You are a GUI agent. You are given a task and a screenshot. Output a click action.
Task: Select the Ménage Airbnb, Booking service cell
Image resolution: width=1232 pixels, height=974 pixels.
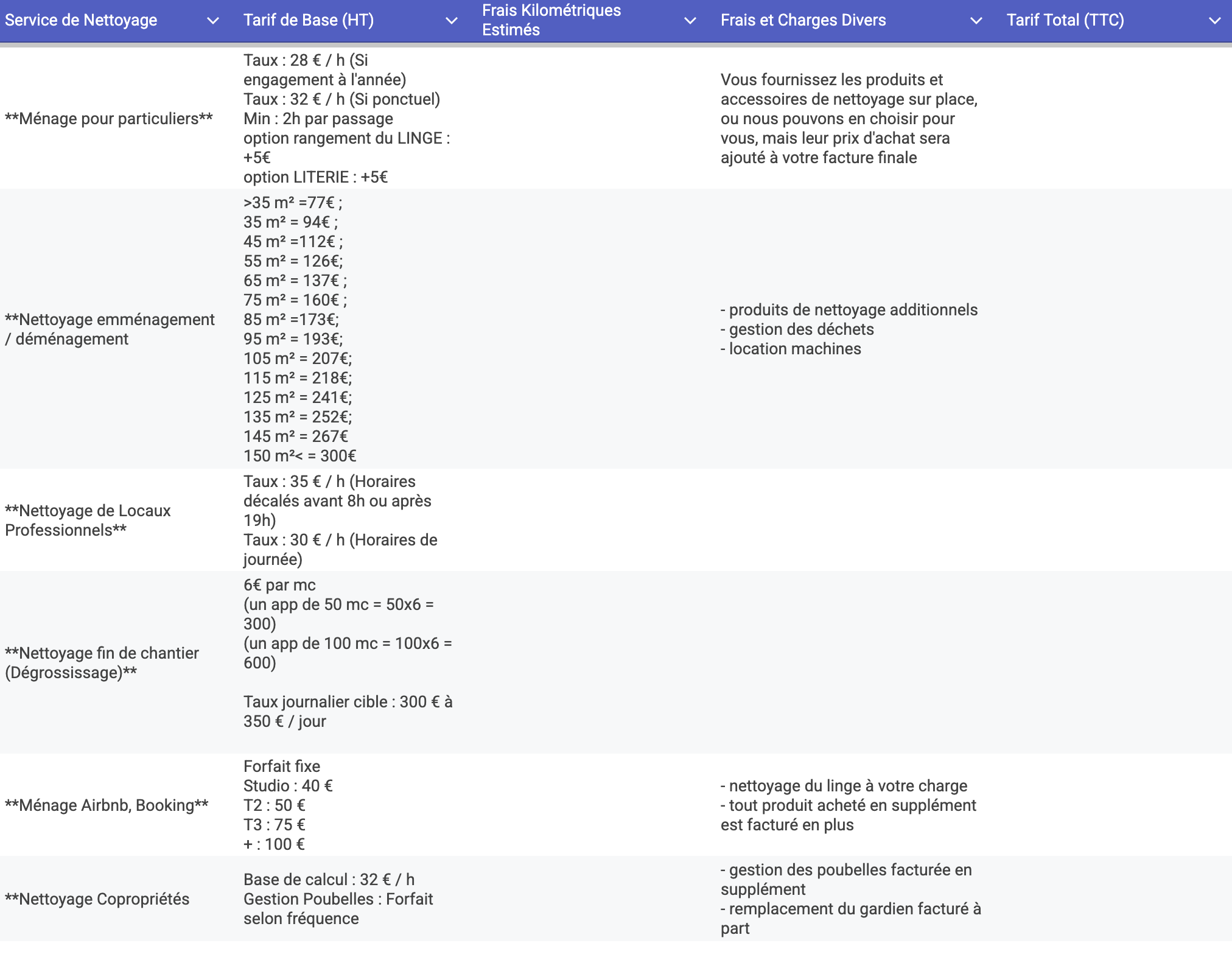[x=107, y=805]
